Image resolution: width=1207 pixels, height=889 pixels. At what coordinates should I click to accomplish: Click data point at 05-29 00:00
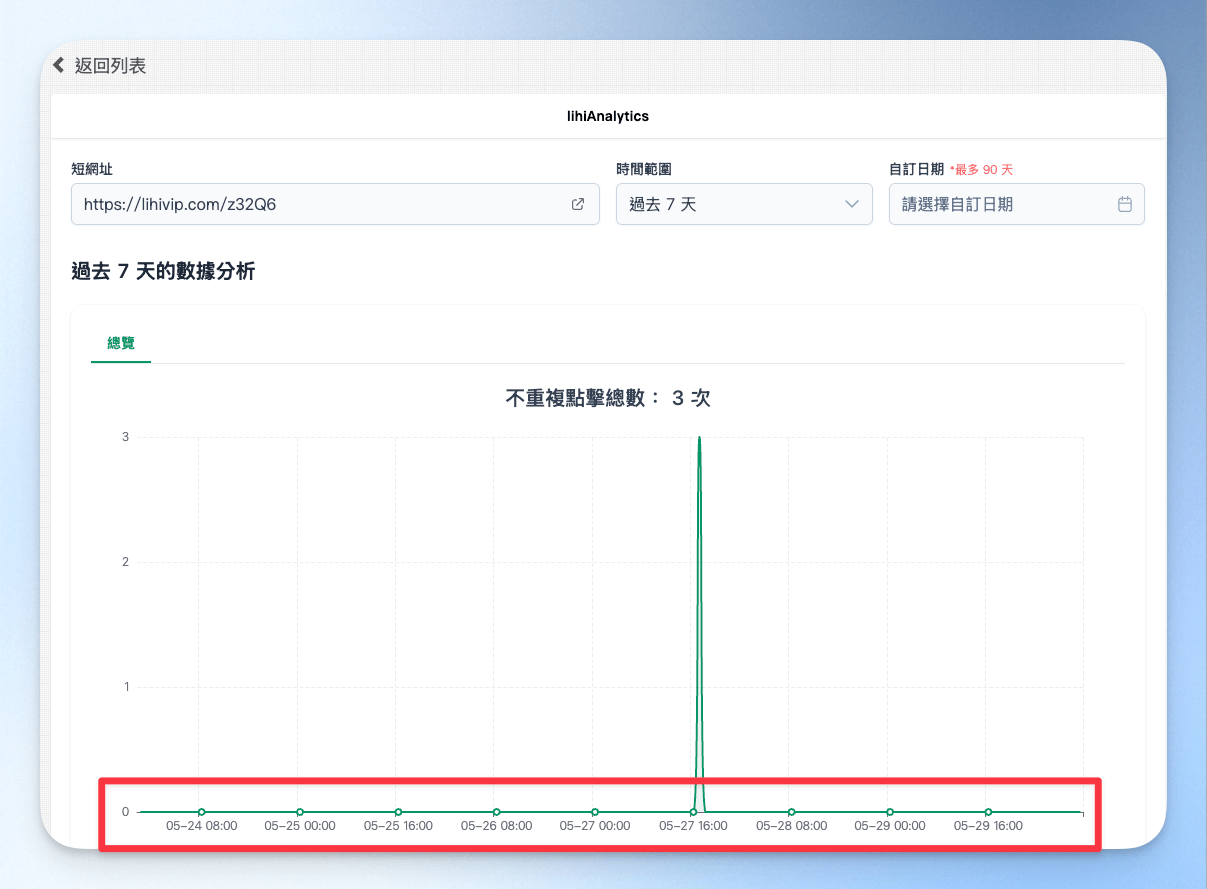[x=890, y=812]
